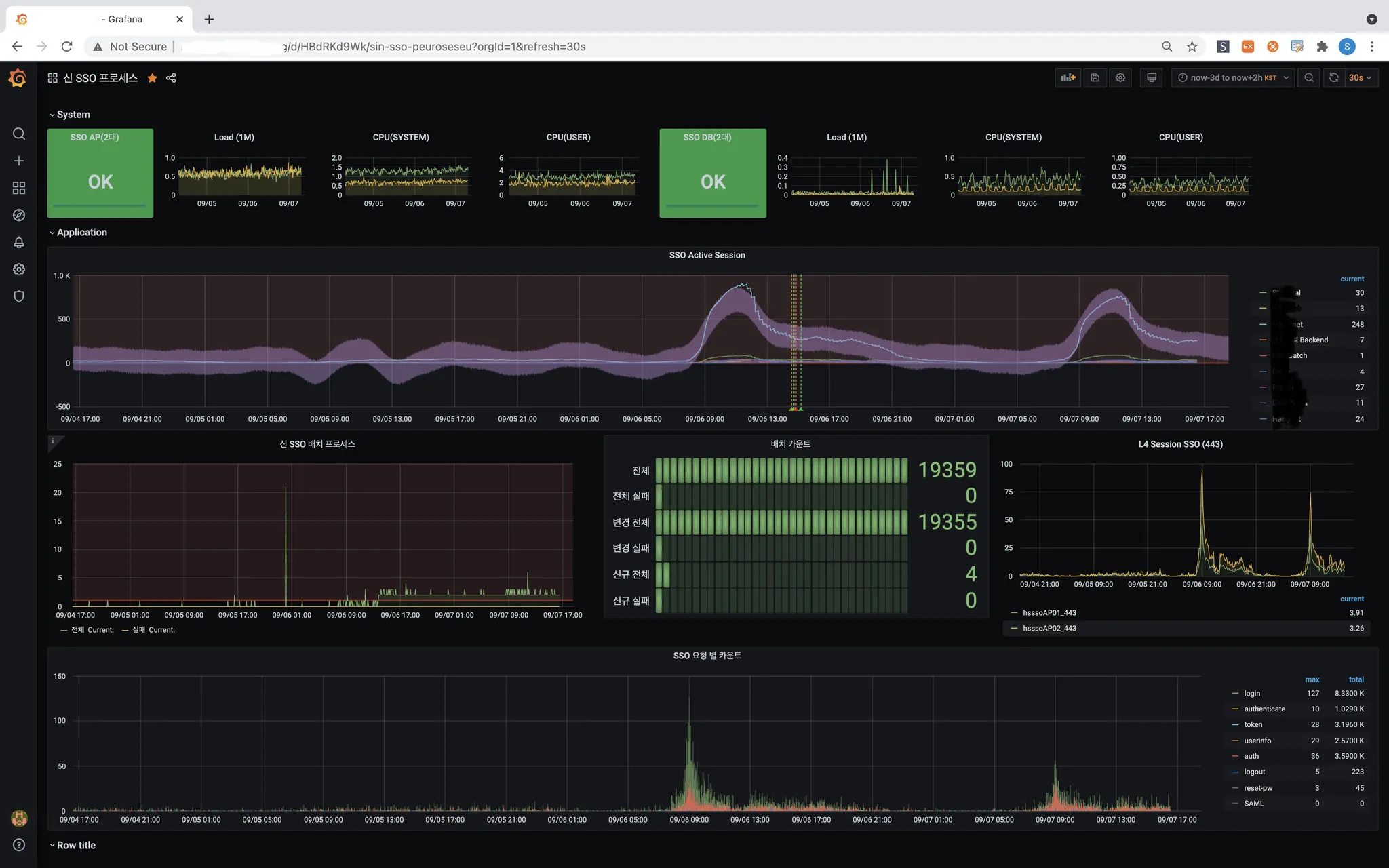The image size is (1389, 868).
Task: Open the time range picker dropdown
Action: click(x=1232, y=78)
